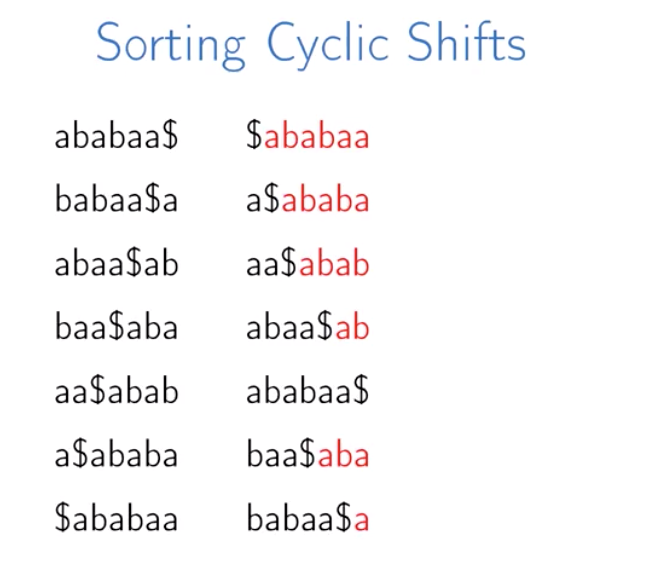Click the "Sorting Cyclic Shifts" slide title

coord(310,44)
